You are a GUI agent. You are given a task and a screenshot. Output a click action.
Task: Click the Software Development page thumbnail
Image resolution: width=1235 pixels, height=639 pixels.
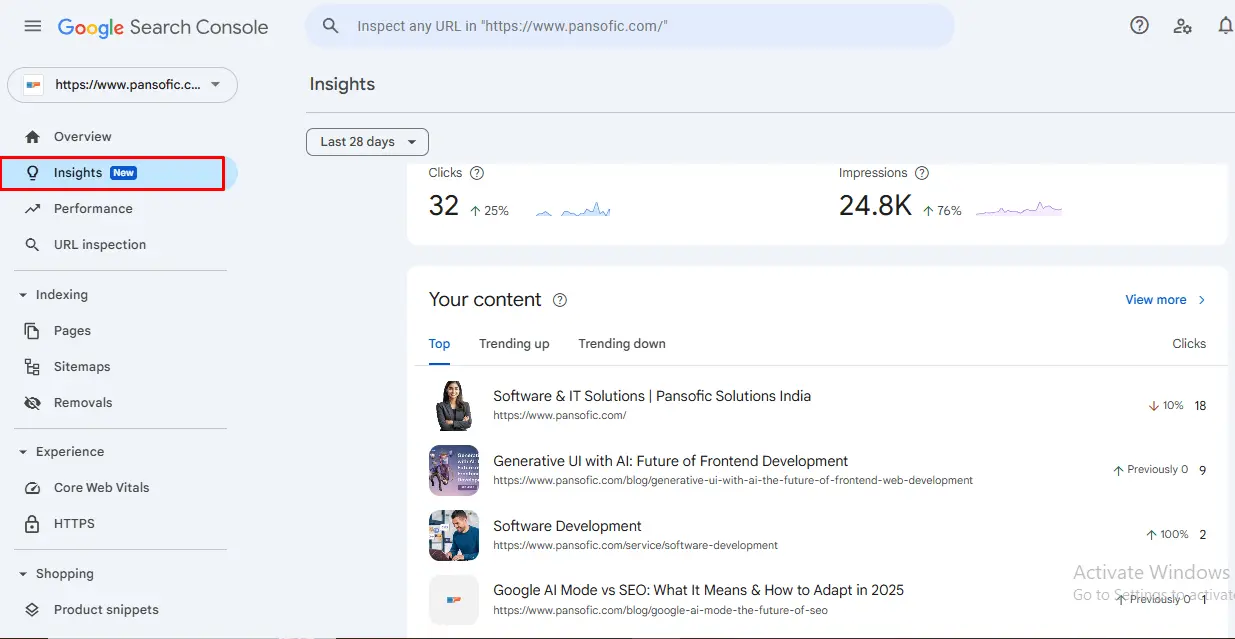(x=454, y=535)
